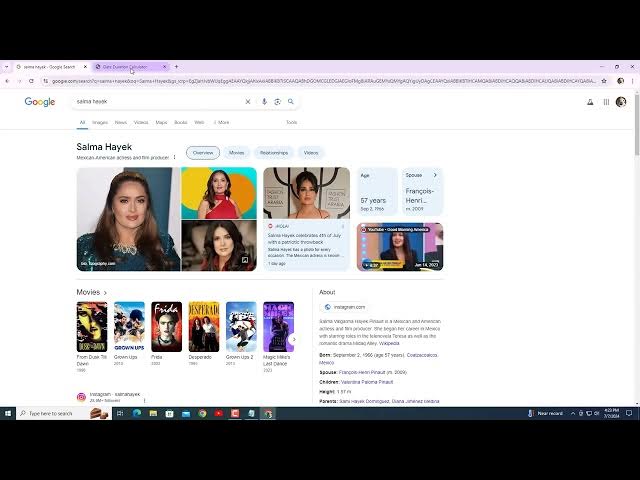Open the search Tools options
The width and height of the screenshot is (640, 480).
tap(291, 122)
